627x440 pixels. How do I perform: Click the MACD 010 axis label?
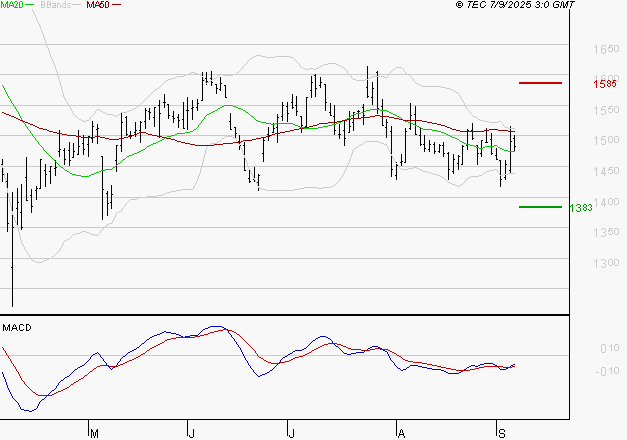(609, 348)
